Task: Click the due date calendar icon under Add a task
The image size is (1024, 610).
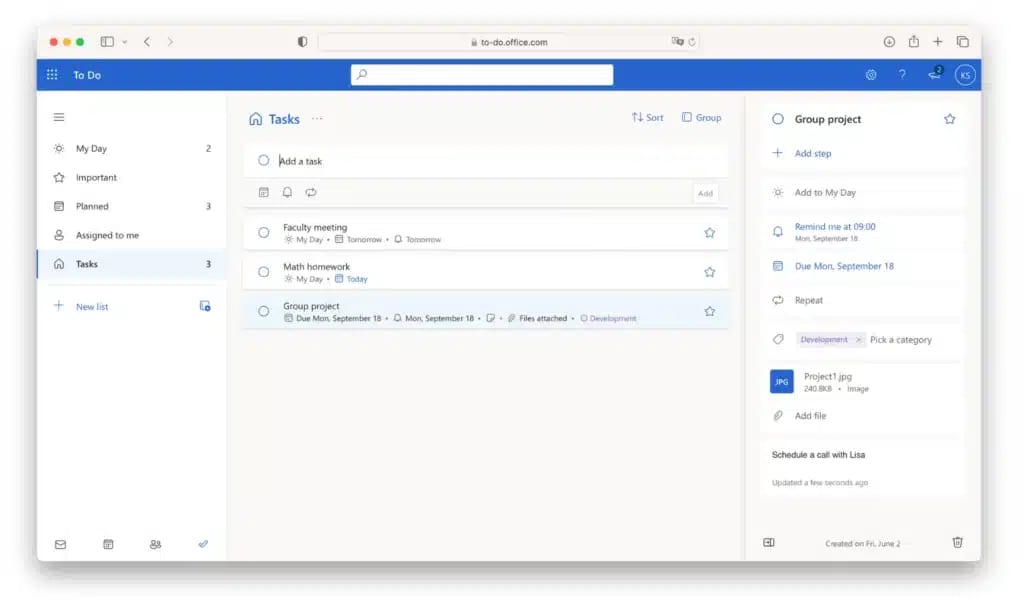Action: [263, 193]
